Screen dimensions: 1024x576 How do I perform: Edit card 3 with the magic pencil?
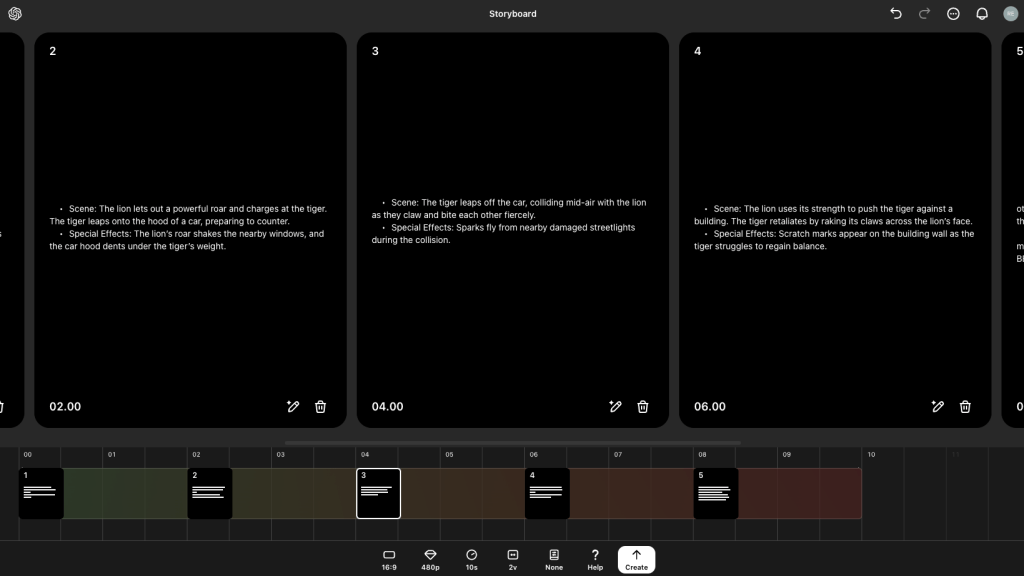point(615,406)
